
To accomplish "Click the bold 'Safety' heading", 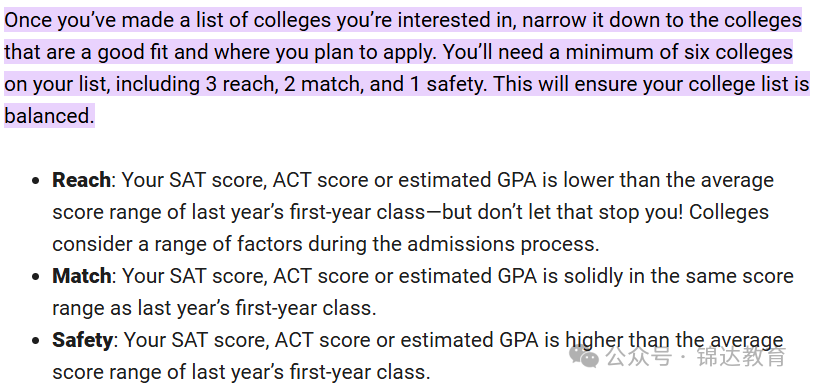I will (82, 341).
